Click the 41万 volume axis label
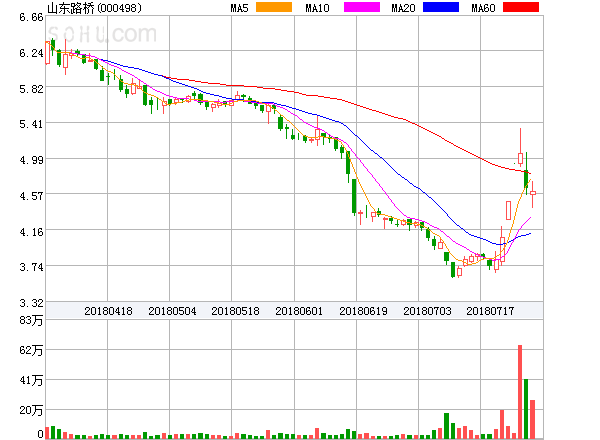 pyautogui.click(x=31, y=381)
